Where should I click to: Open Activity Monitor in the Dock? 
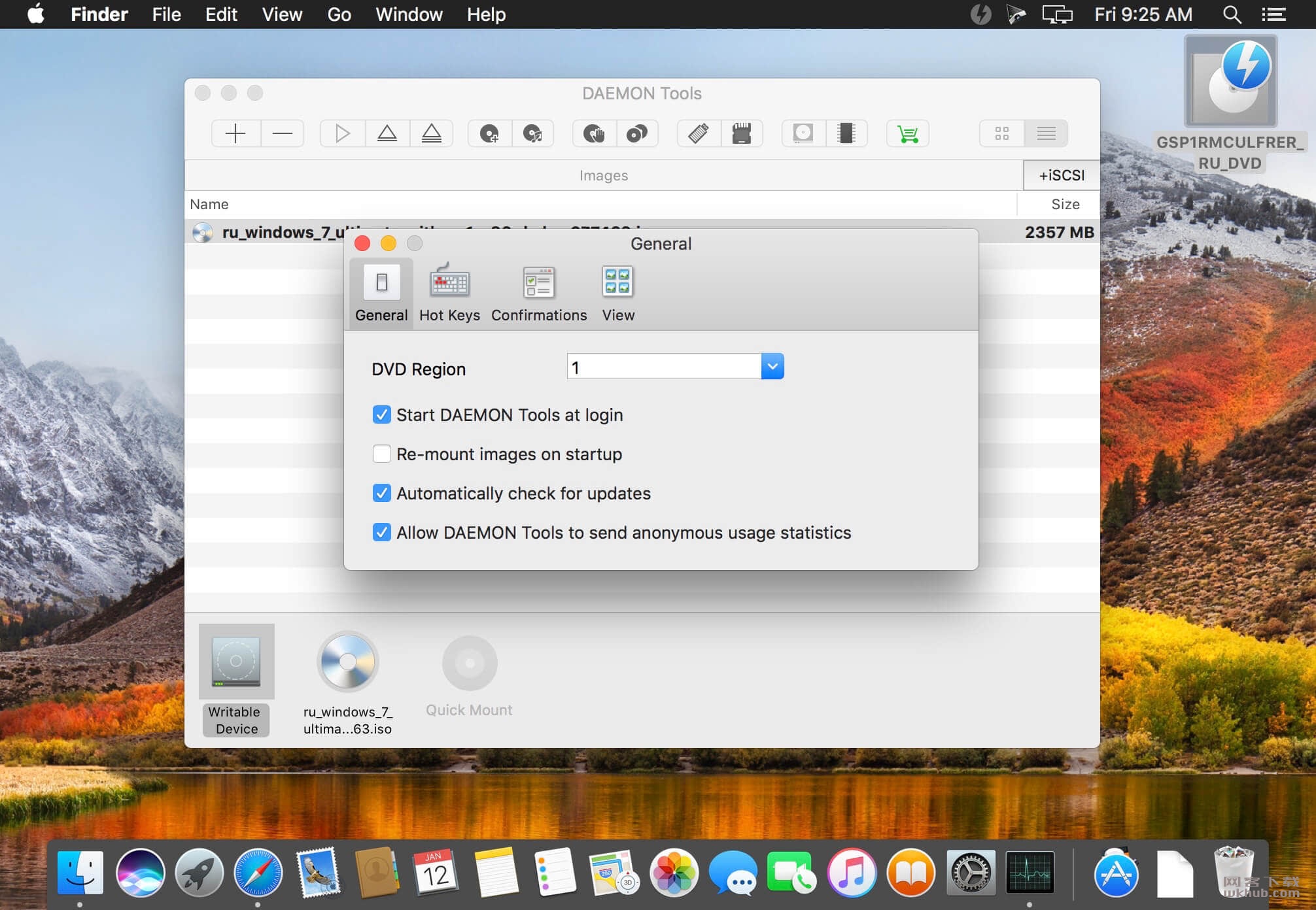pos(1030,873)
